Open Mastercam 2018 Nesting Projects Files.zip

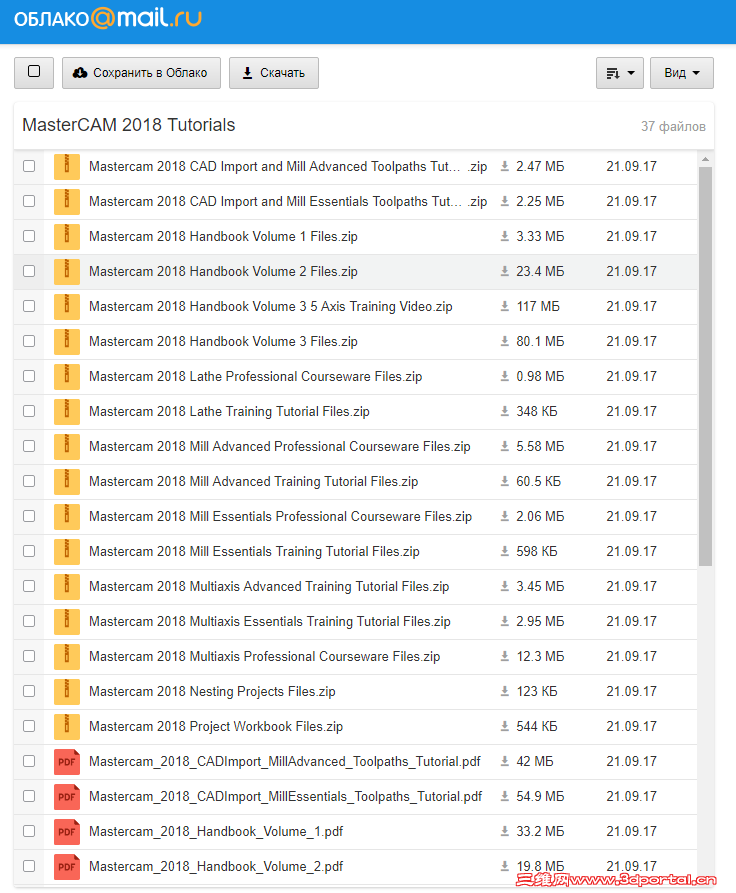coord(212,691)
